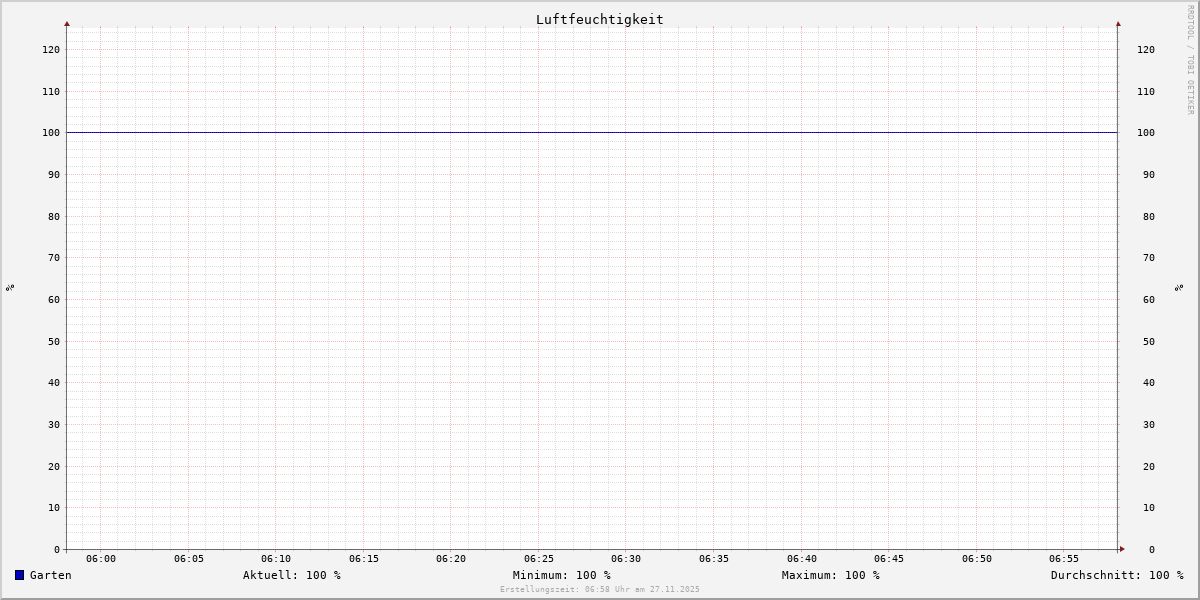Click the 06:30 time axis label
The height and width of the screenshot is (600, 1200).
[626, 559]
